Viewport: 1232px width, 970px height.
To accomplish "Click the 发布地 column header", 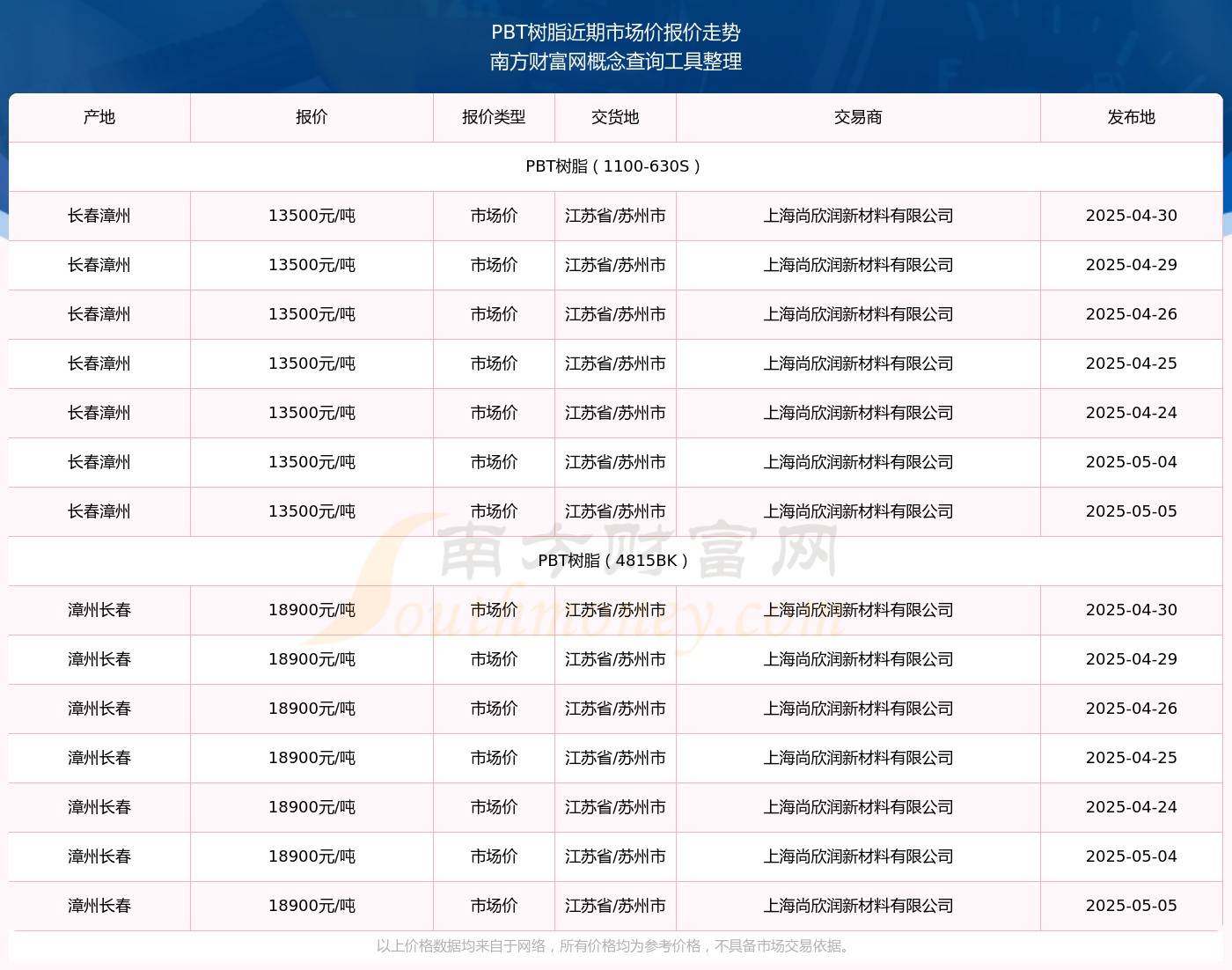I will click(1131, 117).
